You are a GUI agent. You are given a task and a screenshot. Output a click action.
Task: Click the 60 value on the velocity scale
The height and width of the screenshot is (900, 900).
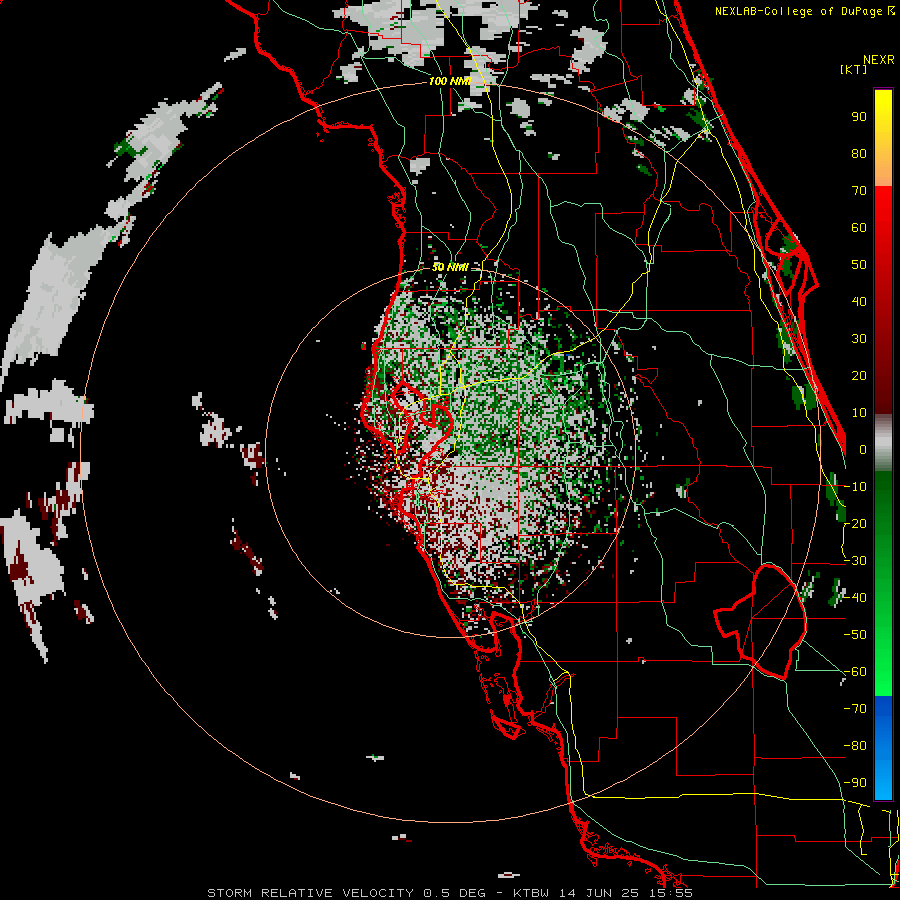click(859, 227)
